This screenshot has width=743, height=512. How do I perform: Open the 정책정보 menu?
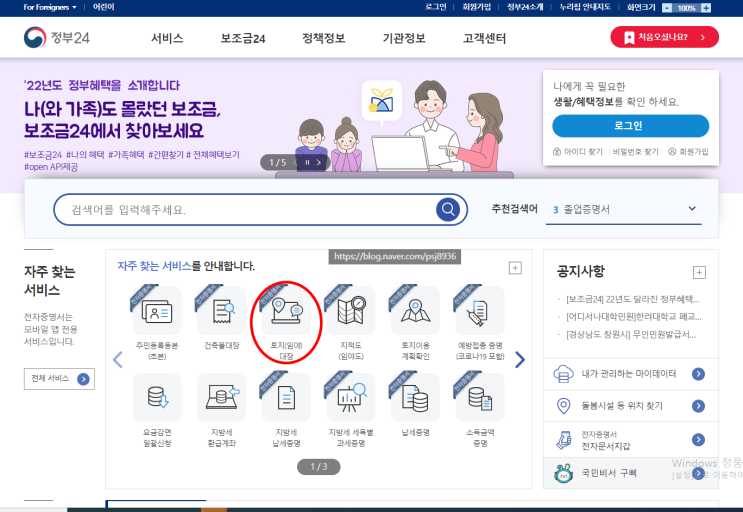click(324, 38)
